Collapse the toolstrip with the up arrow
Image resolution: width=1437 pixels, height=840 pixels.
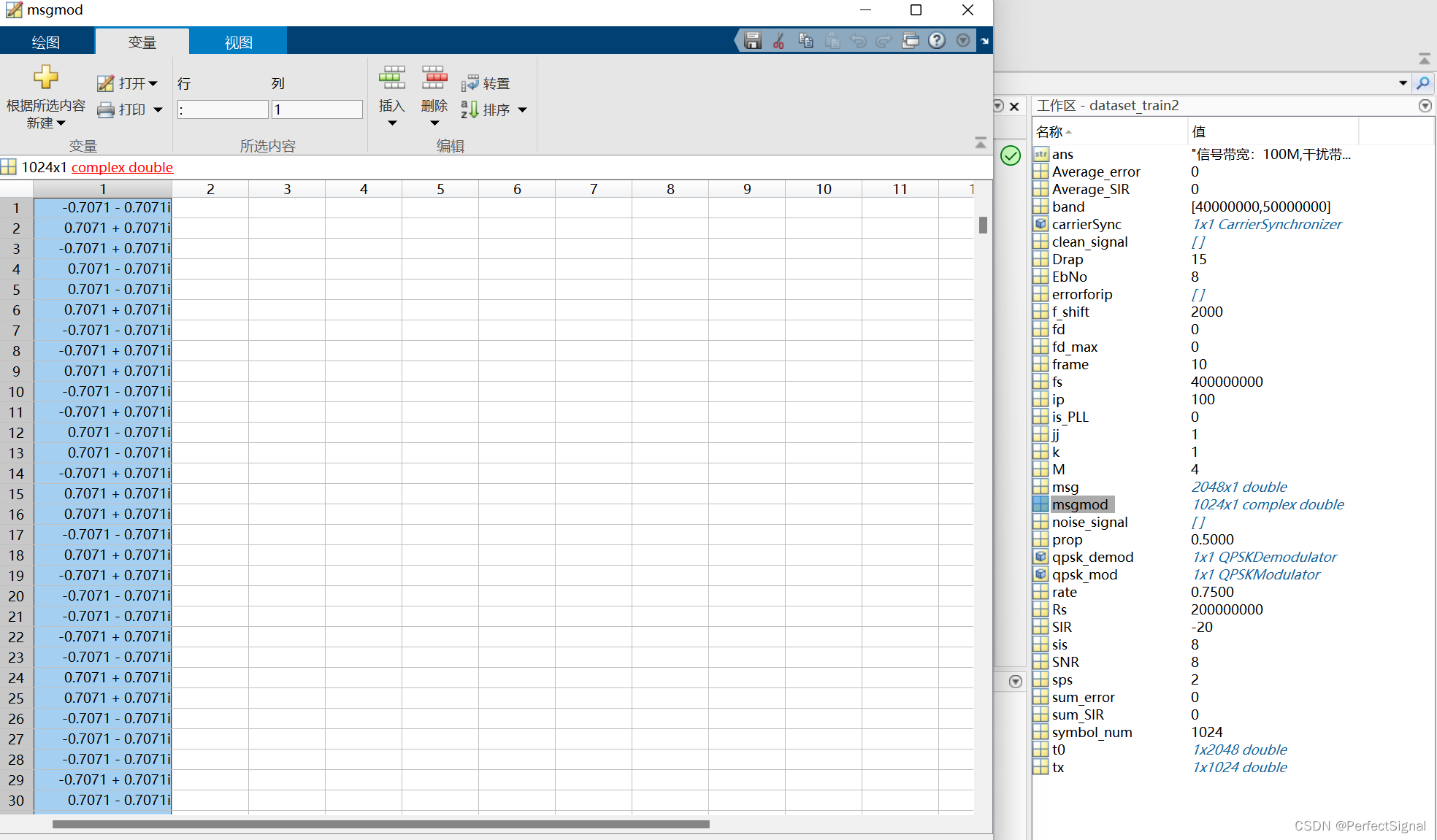981,143
